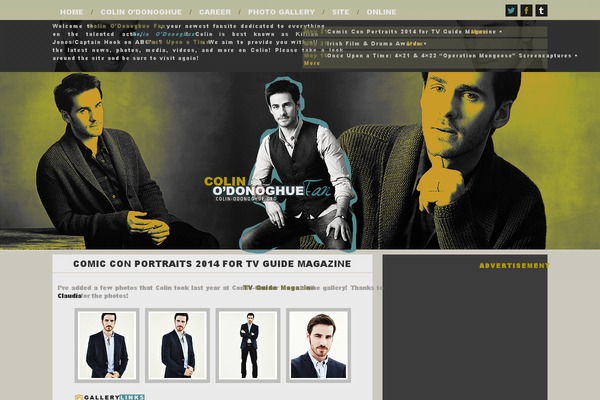Screen dimensions: 600x400
Task: Open the CAREER menu item
Action: tap(215, 12)
